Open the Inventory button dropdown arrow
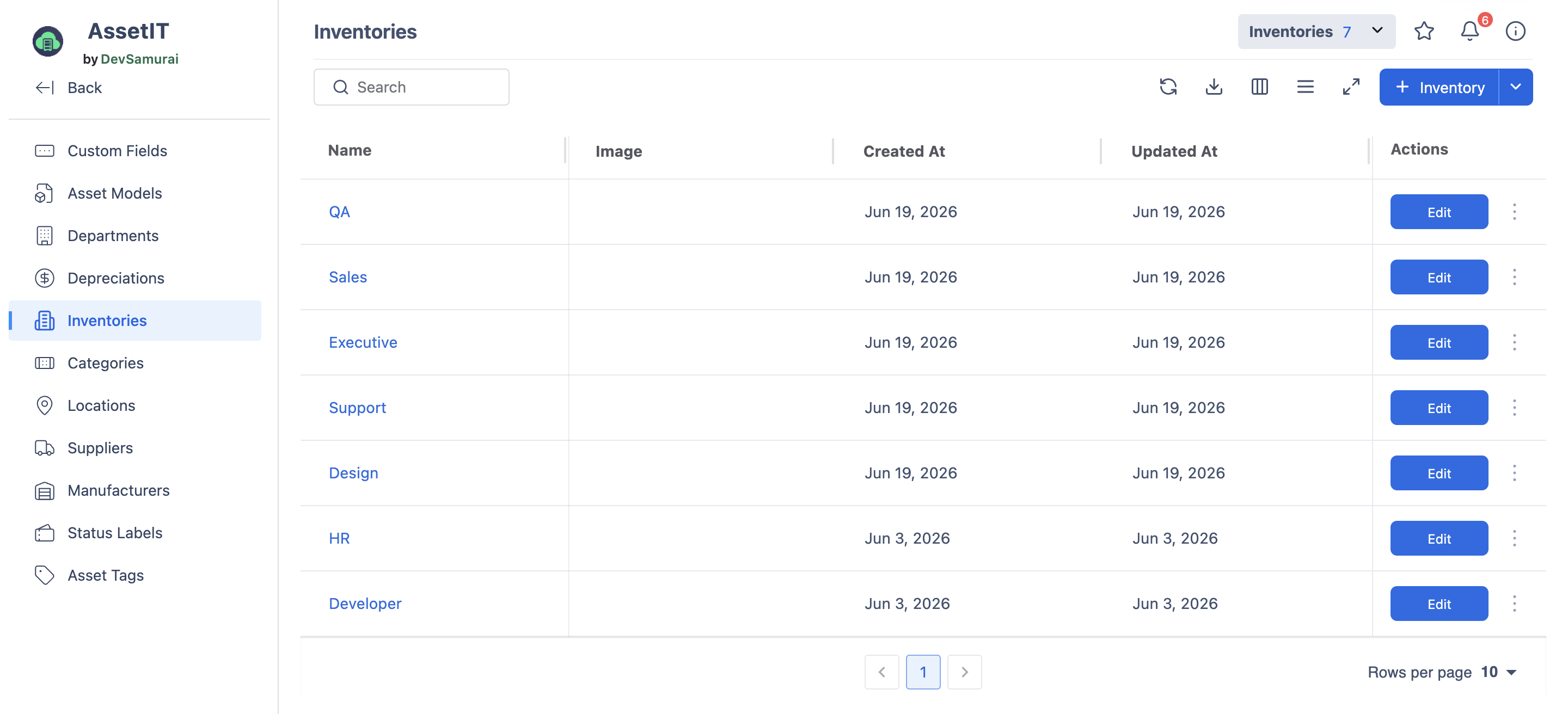This screenshot has height=714, width=1568. (x=1516, y=87)
